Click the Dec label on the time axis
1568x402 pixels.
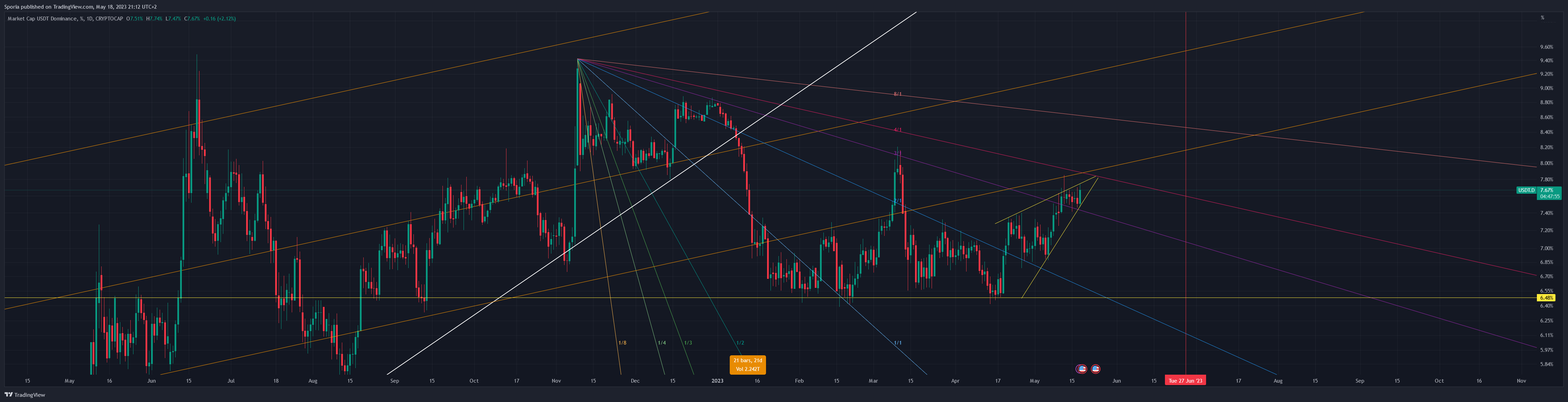(x=635, y=381)
